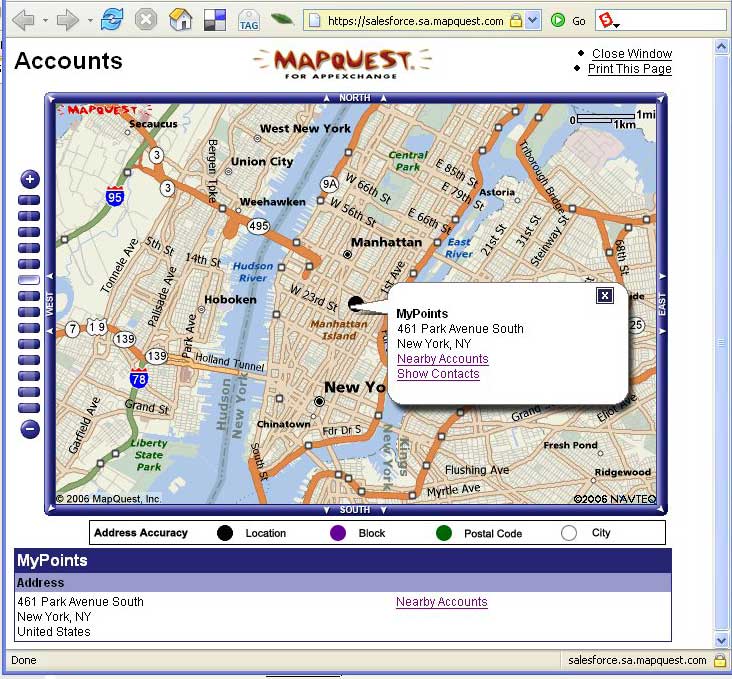Screen dimensions: 732x679
Task: Click the green leaf toolbar icon
Action: 282,19
